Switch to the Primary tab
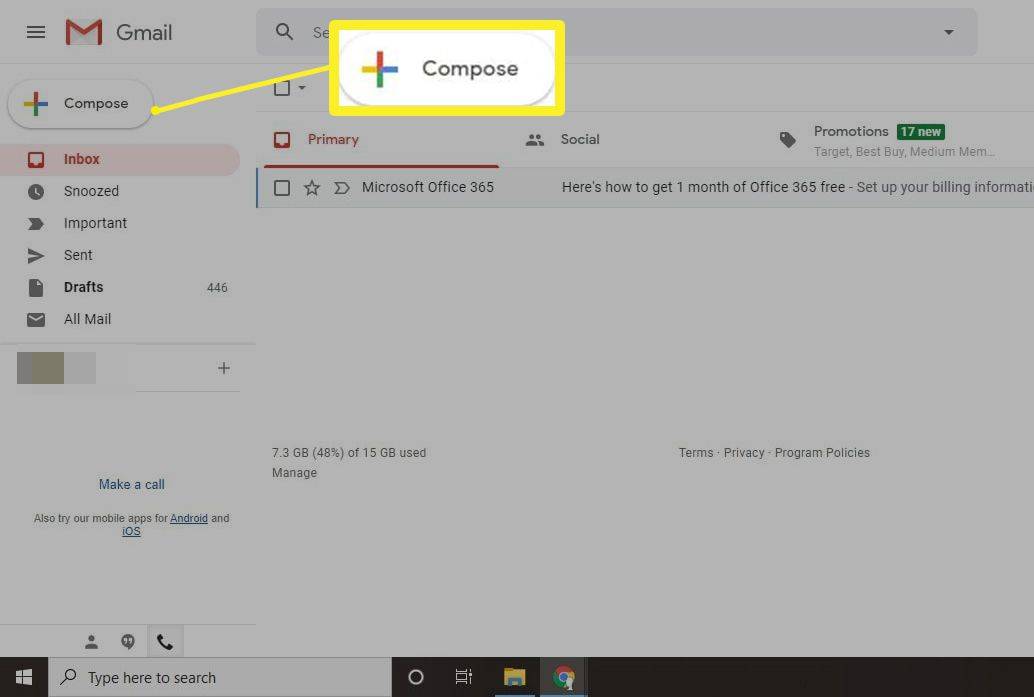The image size is (1034, 697). [381, 140]
